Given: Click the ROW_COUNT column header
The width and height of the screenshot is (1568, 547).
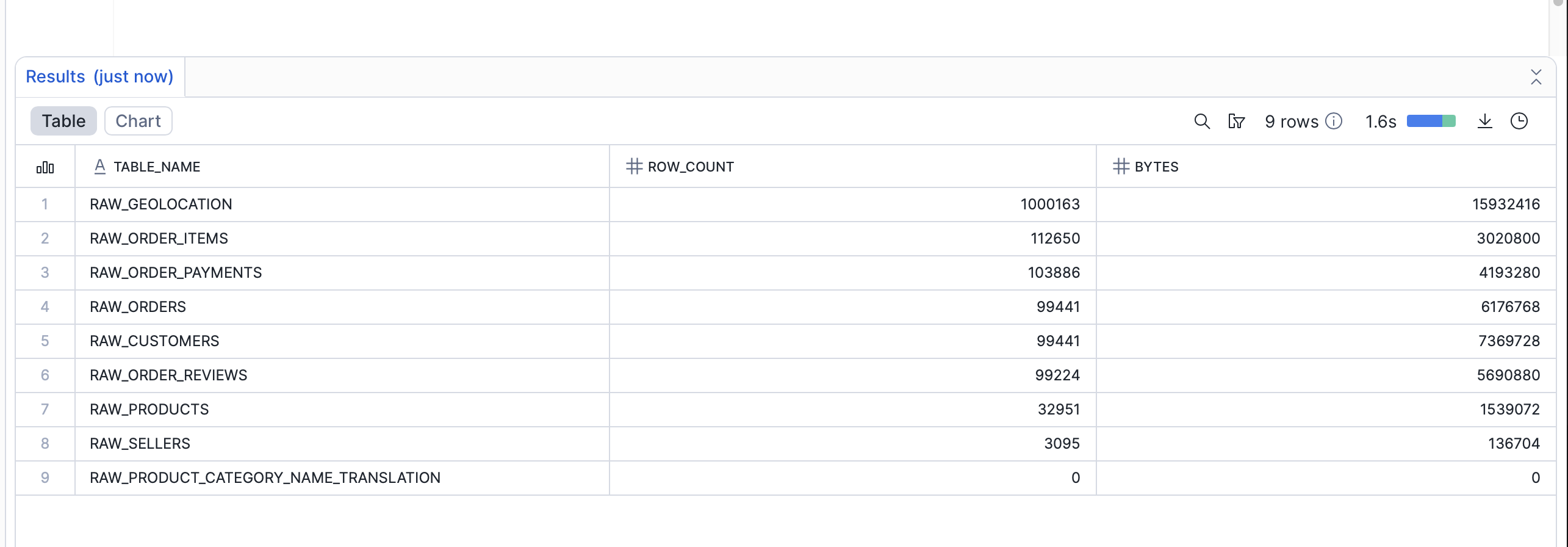Looking at the screenshot, I should [x=691, y=167].
